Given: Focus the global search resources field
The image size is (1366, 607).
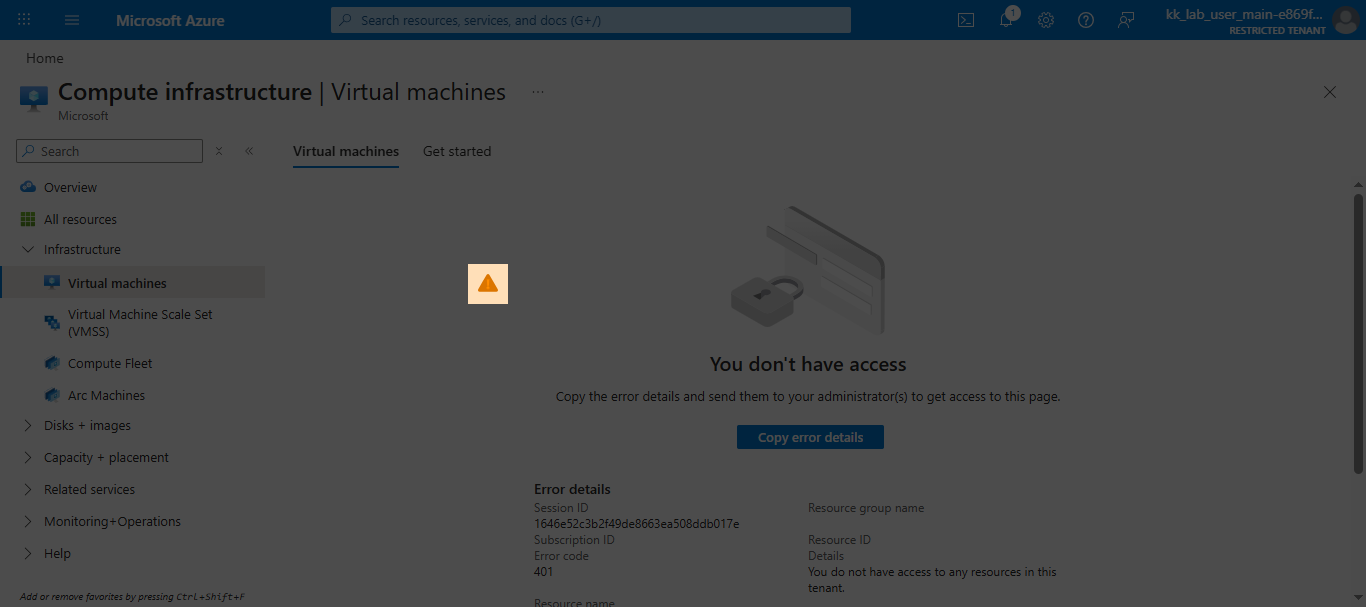Looking at the screenshot, I should click(x=591, y=20).
